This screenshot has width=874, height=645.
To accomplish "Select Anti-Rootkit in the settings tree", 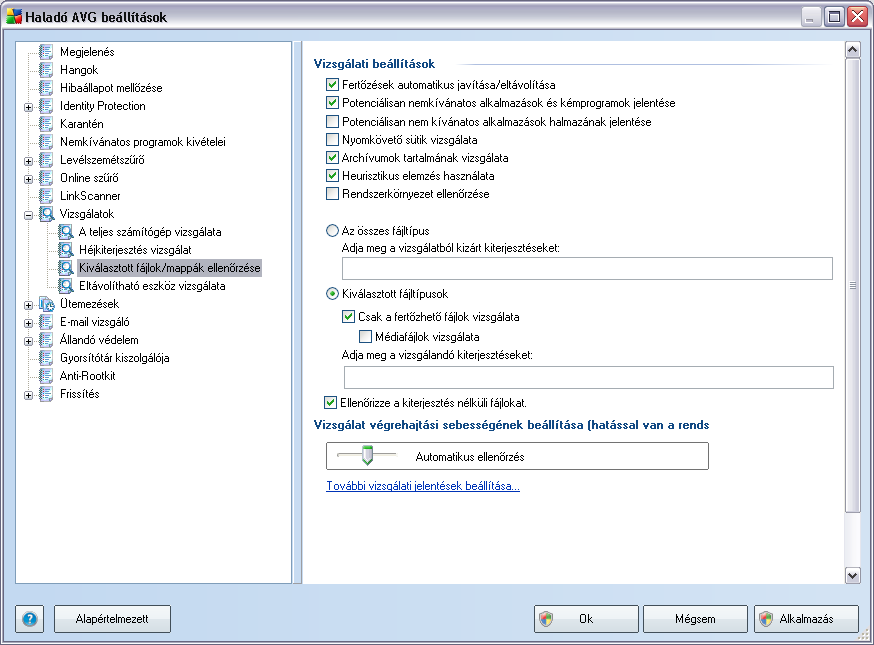I will (88, 376).
